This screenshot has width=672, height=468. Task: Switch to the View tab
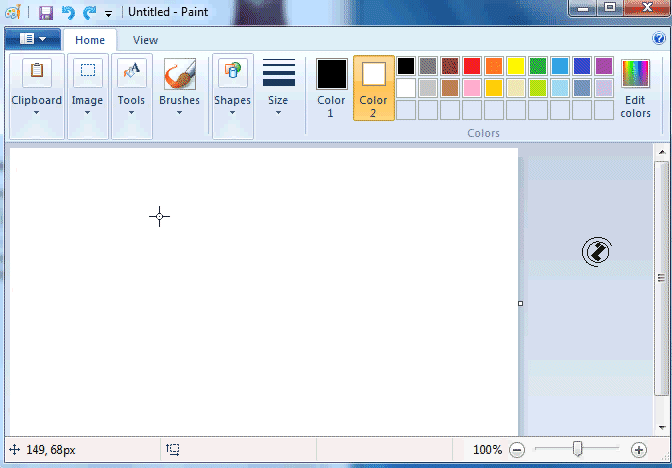click(x=145, y=40)
